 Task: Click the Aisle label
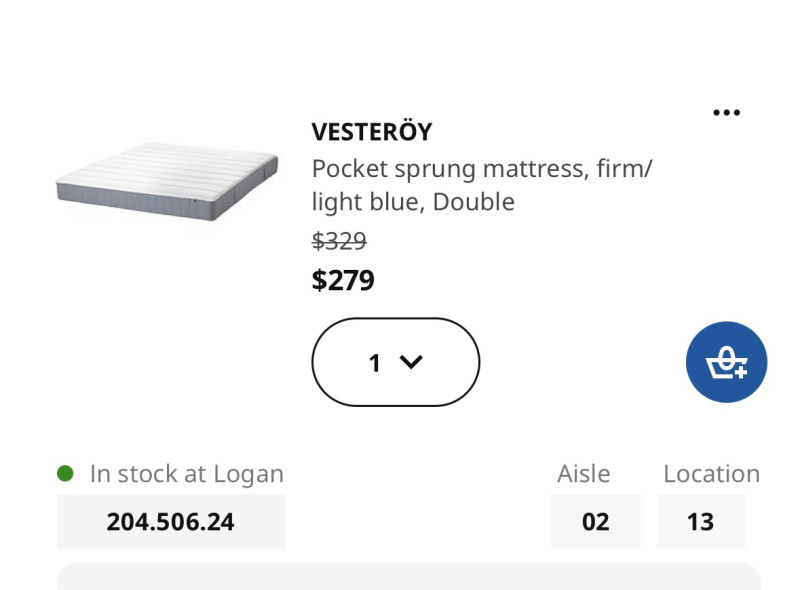[x=584, y=474]
